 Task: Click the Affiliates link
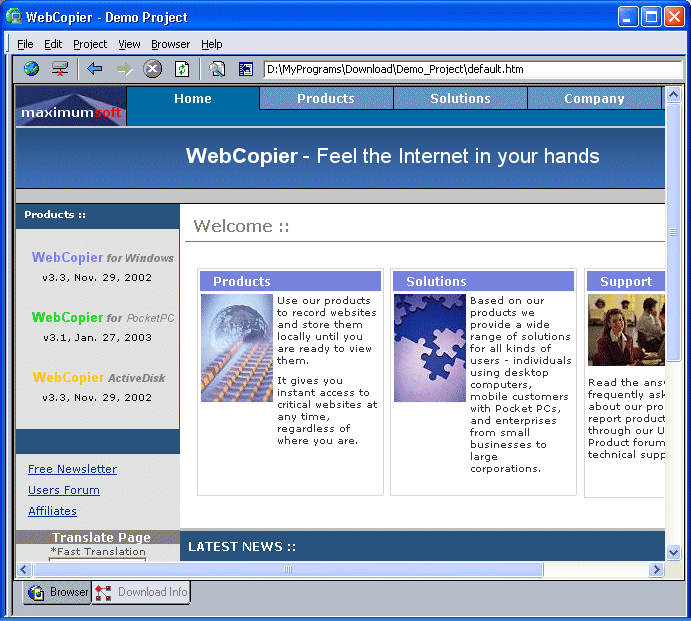[52, 511]
